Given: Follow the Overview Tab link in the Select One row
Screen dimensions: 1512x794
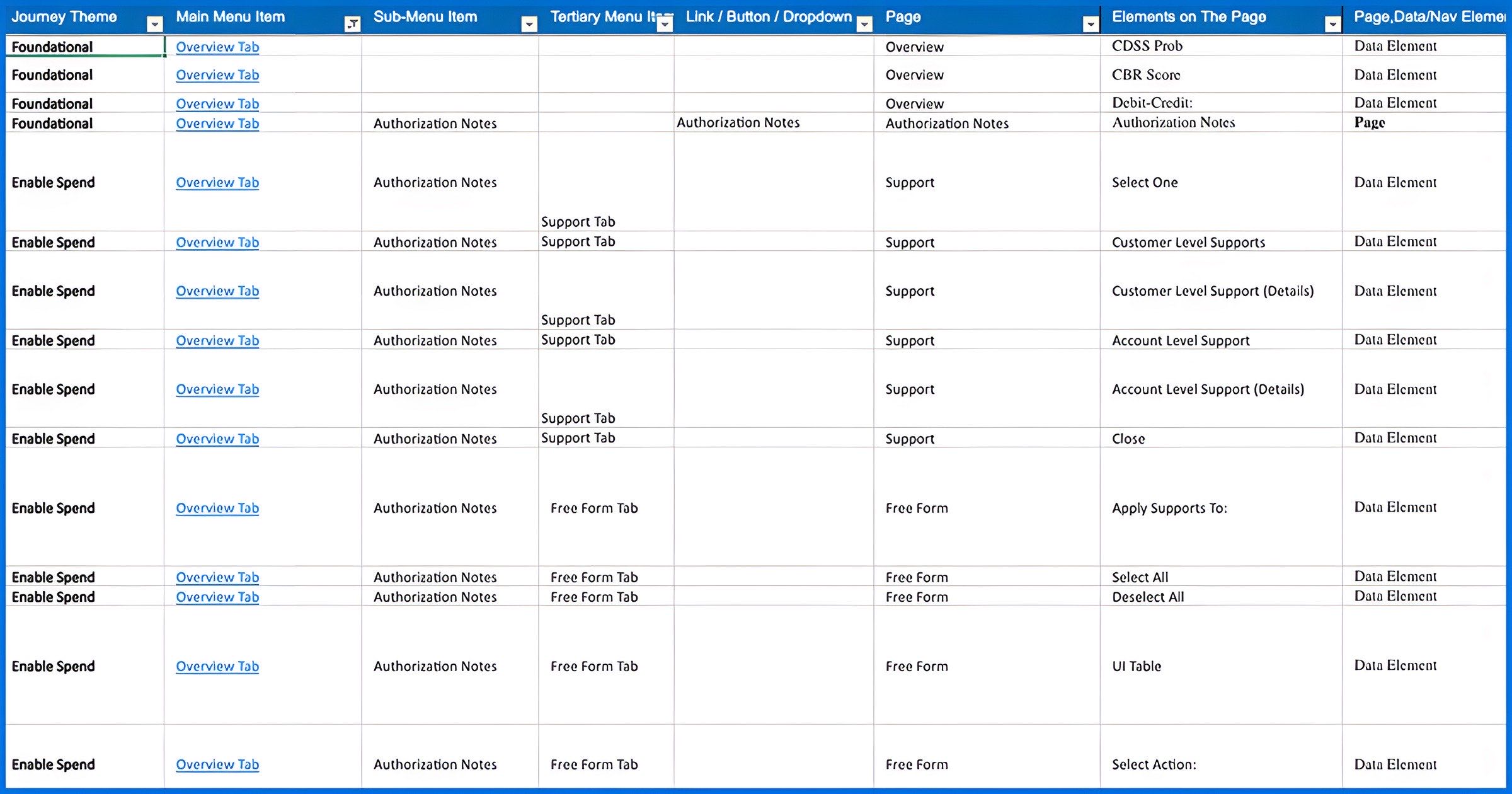Looking at the screenshot, I should [217, 182].
